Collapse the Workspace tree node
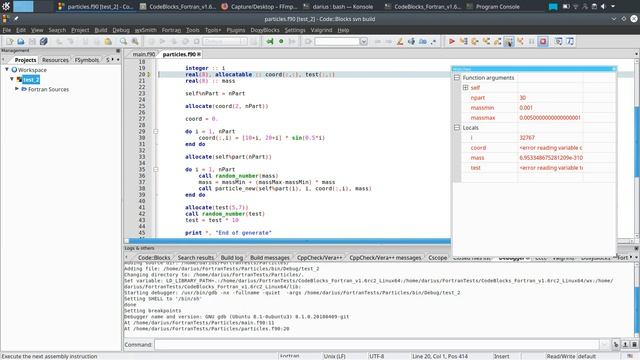This screenshot has height=360, width=640. pos(7,70)
